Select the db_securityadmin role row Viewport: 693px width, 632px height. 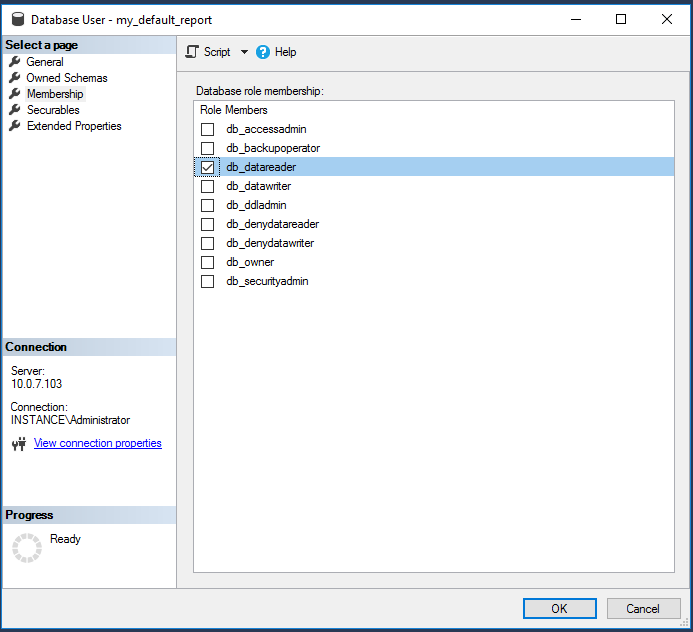tap(267, 282)
